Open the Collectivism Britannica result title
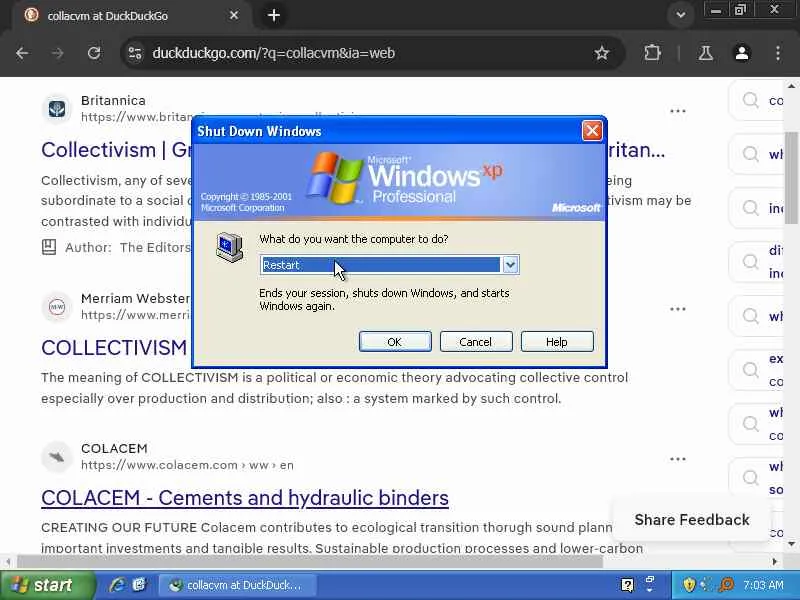Image resolution: width=800 pixels, height=600 pixels. pyautogui.click(x=116, y=150)
